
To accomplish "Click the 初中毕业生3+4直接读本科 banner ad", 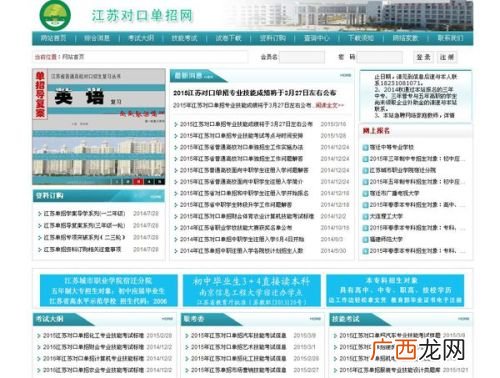I will tap(252, 290).
